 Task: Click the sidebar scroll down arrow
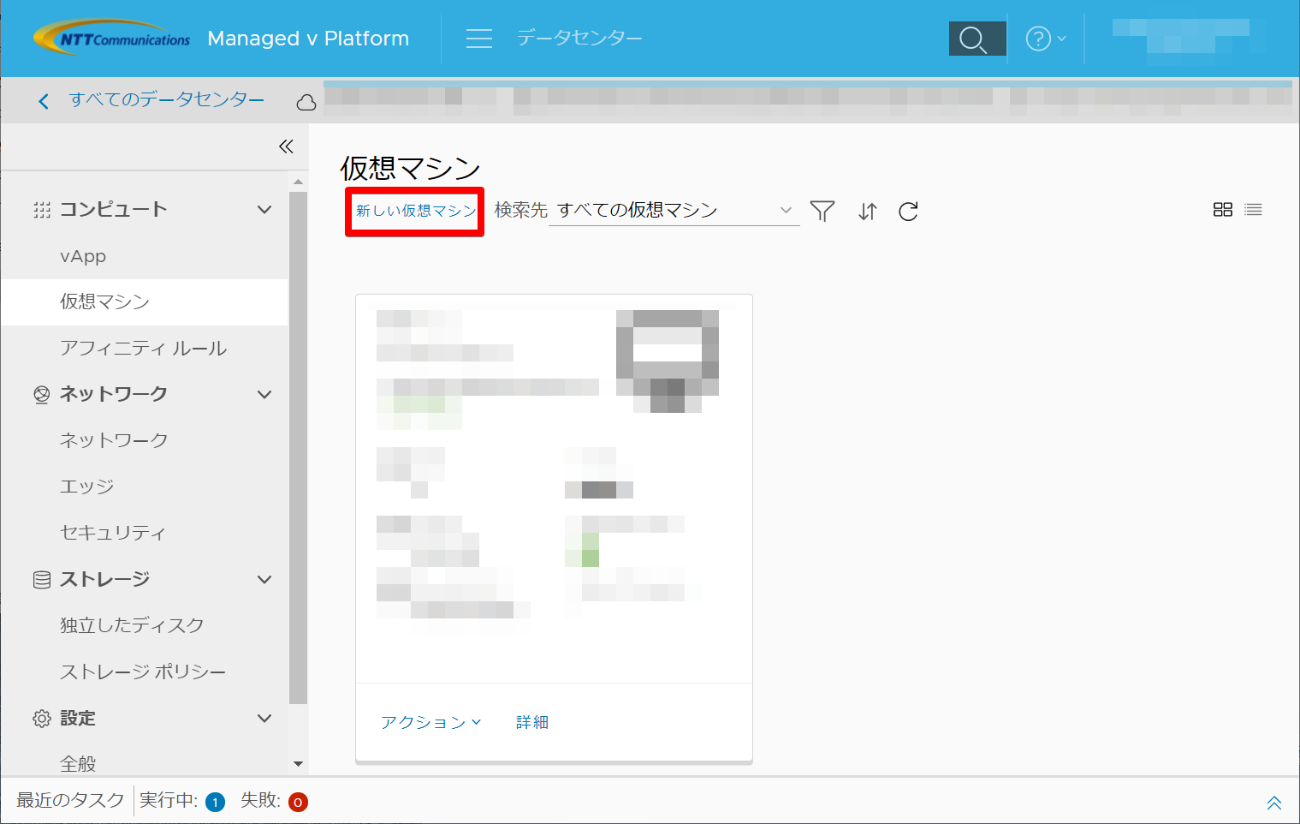tap(298, 764)
